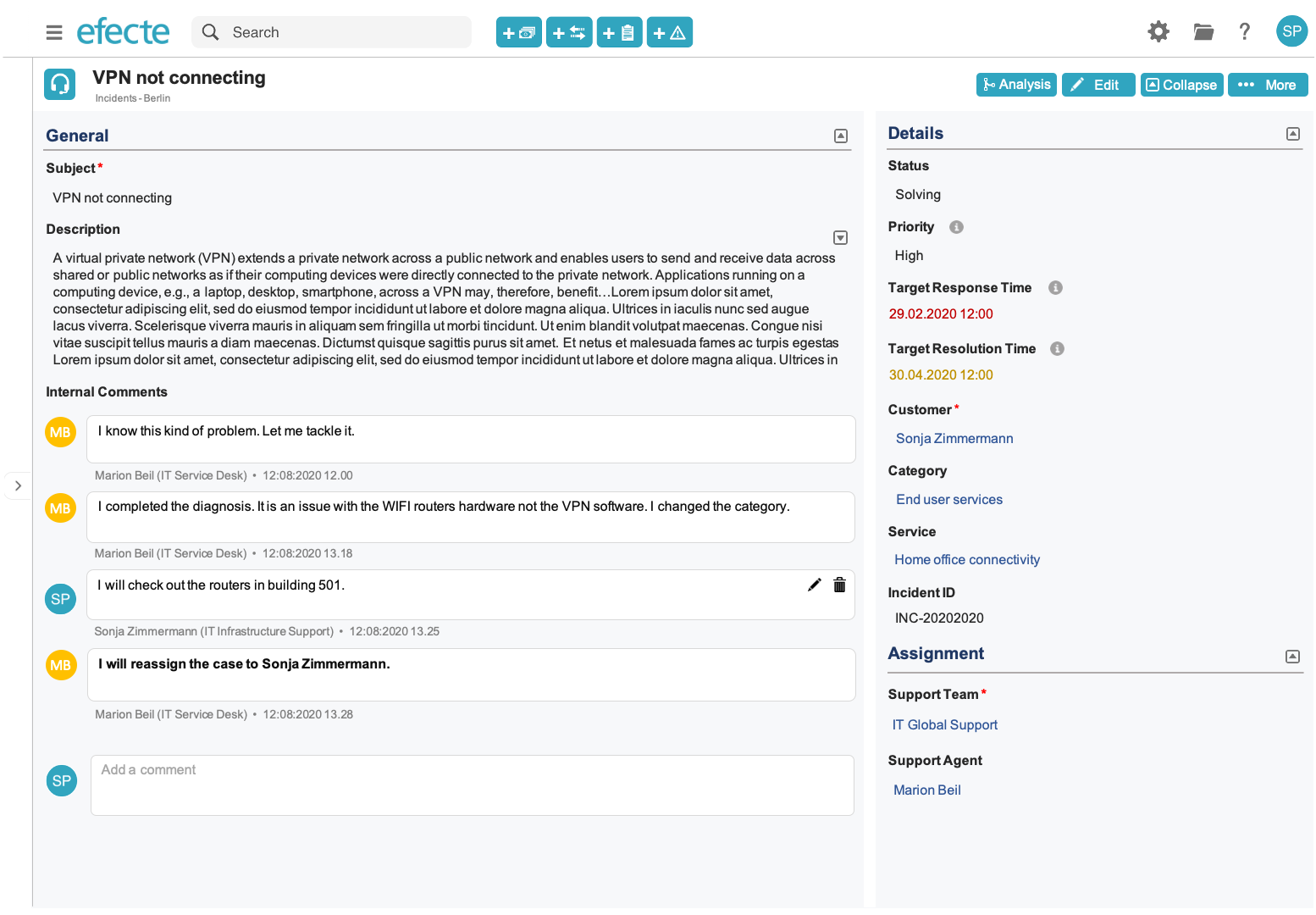This screenshot has height=915, width=1316.
Task: Collapse the Assignment section
Action: click(x=1292, y=657)
